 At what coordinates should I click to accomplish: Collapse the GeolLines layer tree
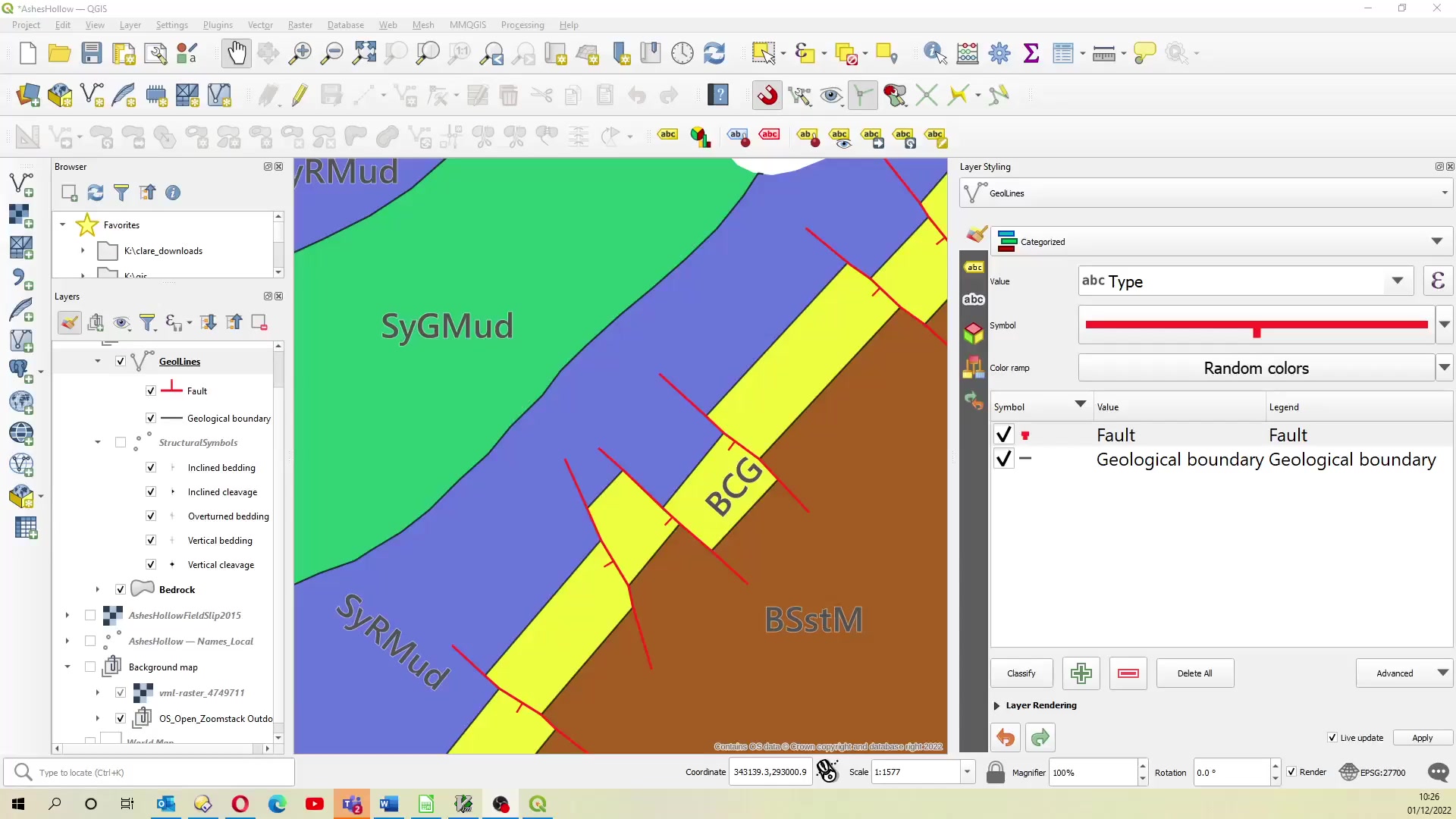point(97,361)
